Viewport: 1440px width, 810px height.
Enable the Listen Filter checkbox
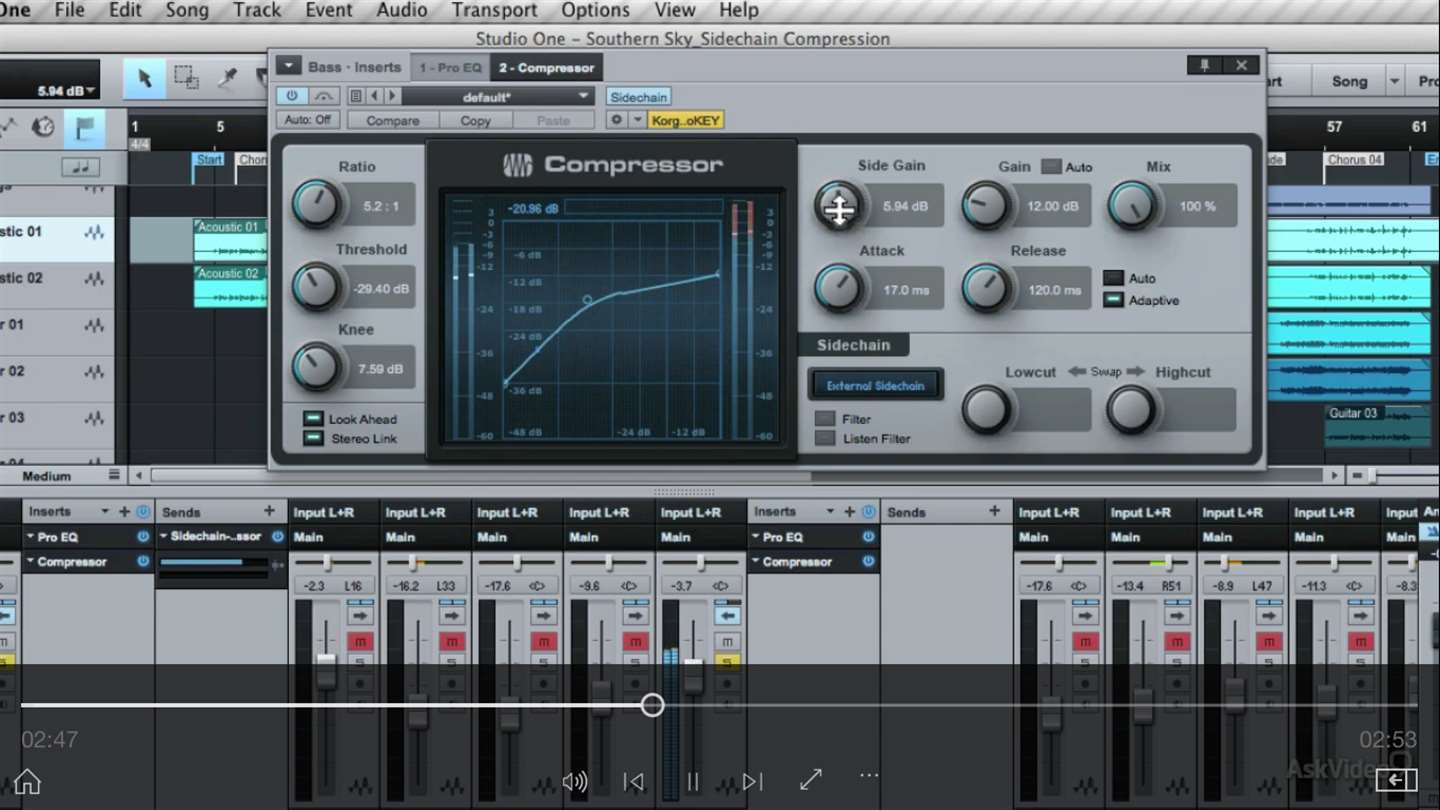coord(825,438)
